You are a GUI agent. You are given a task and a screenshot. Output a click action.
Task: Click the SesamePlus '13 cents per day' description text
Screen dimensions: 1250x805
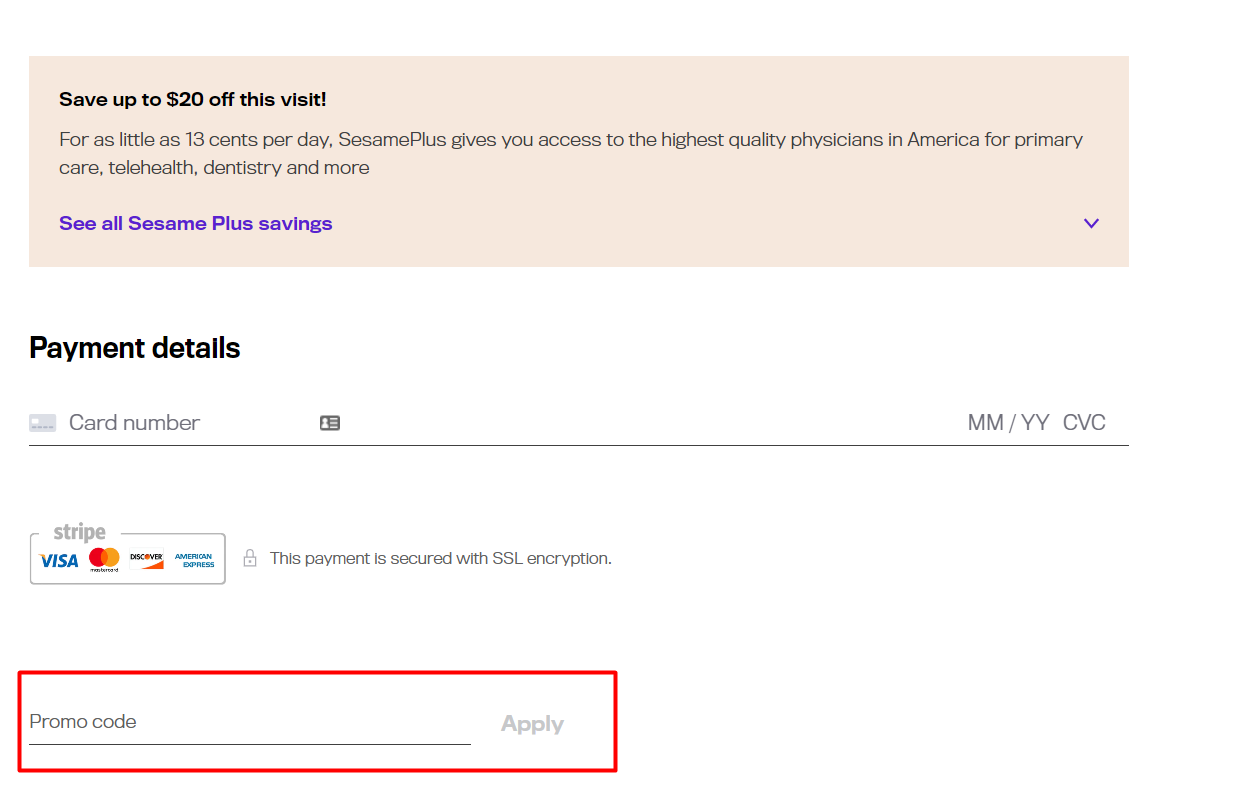pos(571,153)
